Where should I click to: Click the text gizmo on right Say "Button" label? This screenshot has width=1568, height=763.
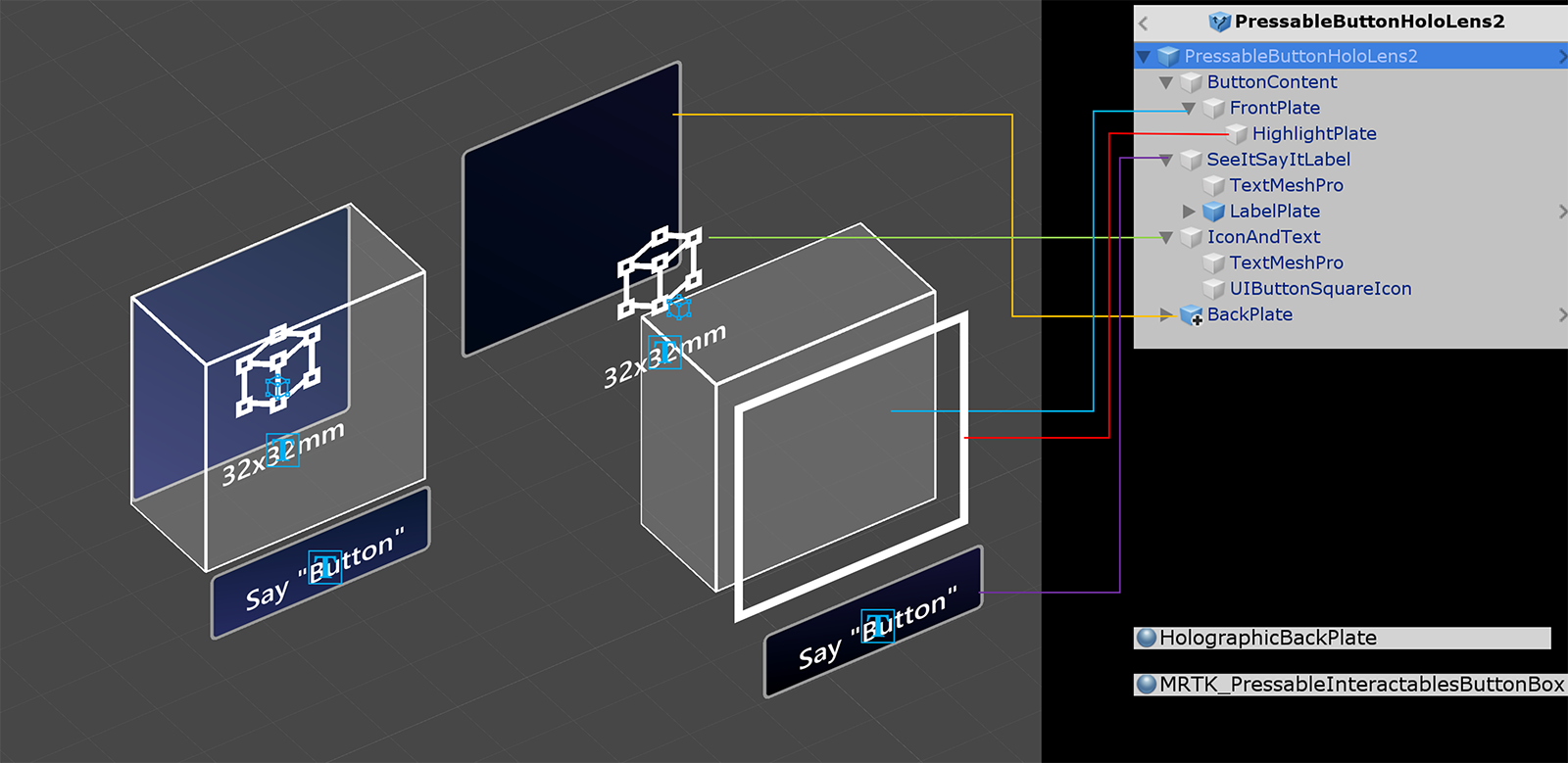[878, 624]
